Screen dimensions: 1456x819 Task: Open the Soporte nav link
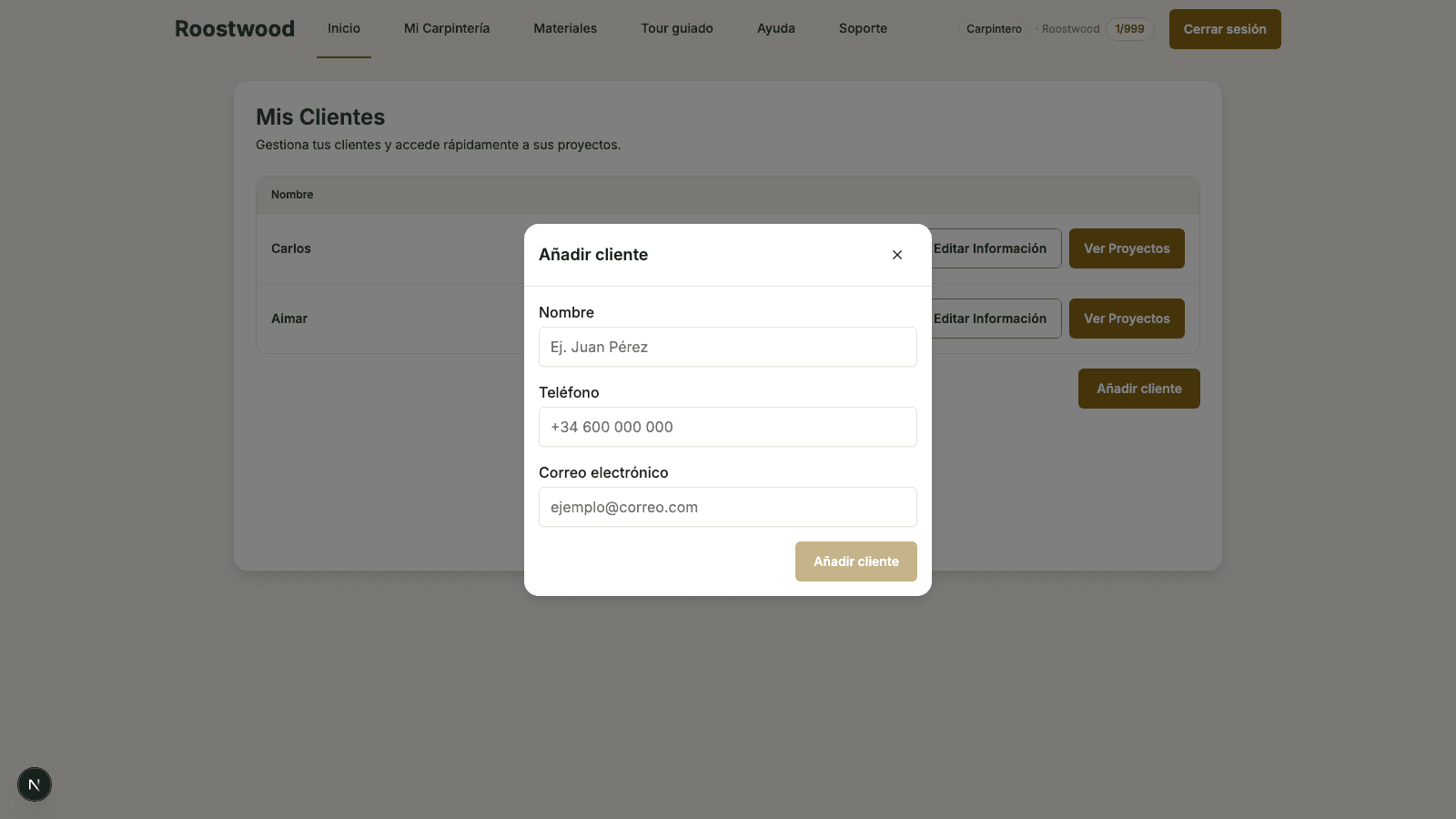(863, 28)
